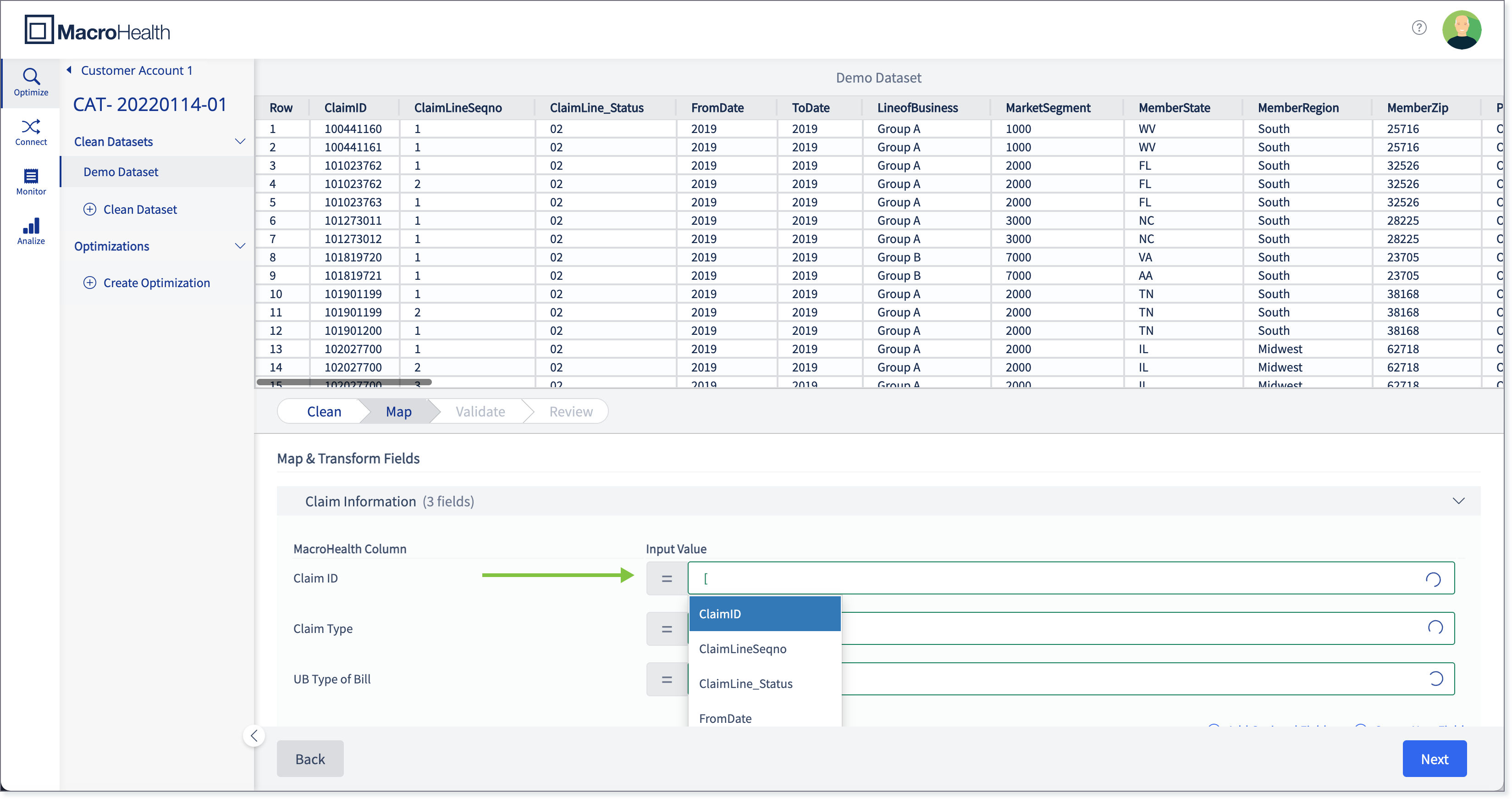Switch to the Clean step tab
The width and height of the screenshot is (1512, 799).
[x=323, y=411]
